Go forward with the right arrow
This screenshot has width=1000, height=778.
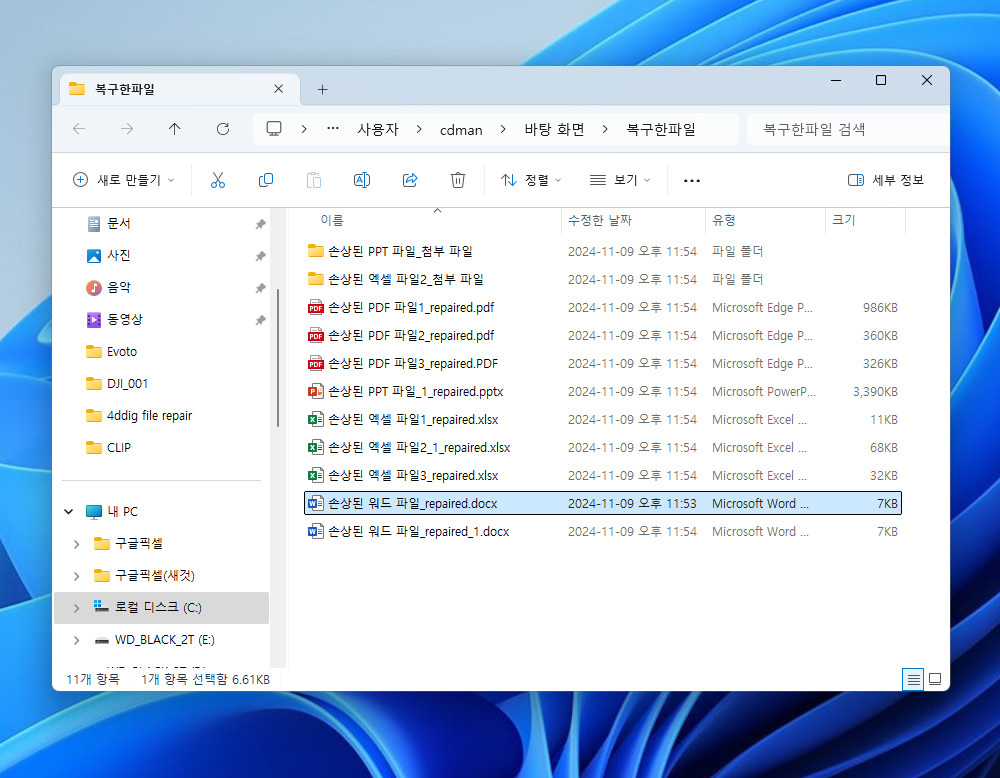(127, 129)
